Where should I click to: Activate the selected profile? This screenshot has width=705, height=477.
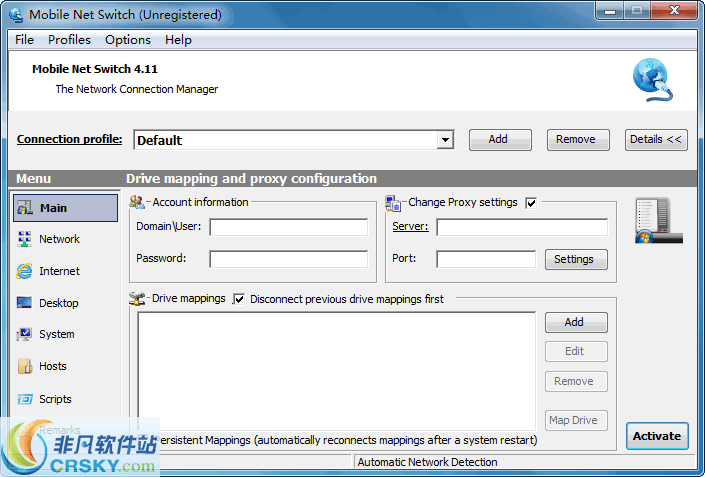[x=657, y=436]
